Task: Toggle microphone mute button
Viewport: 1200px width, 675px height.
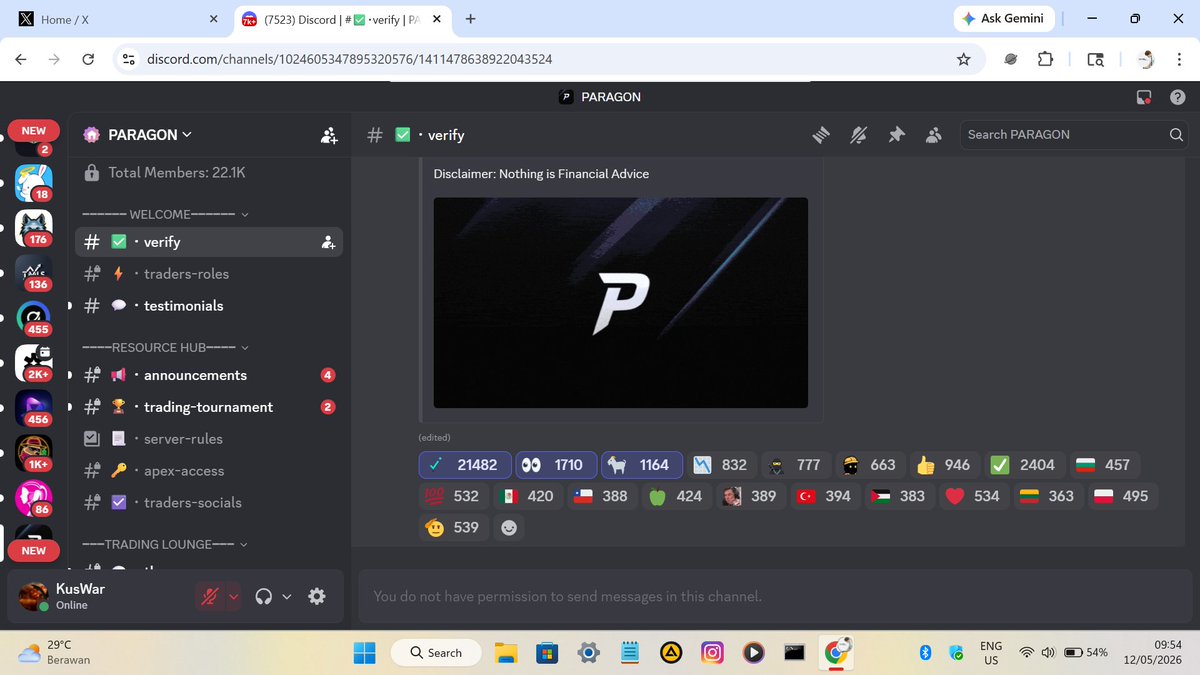Action: click(x=211, y=596)
